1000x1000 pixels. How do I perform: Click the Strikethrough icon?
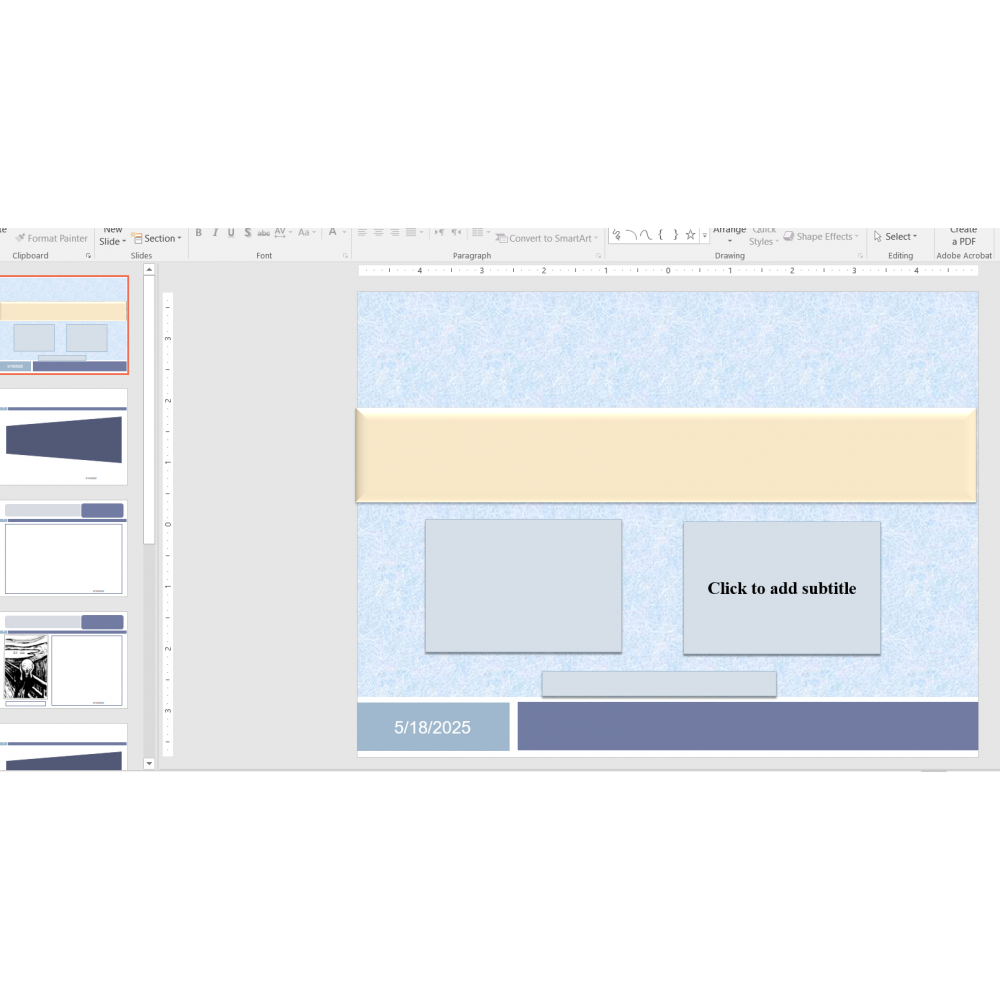pyautogui.click(x=263, y=233)
